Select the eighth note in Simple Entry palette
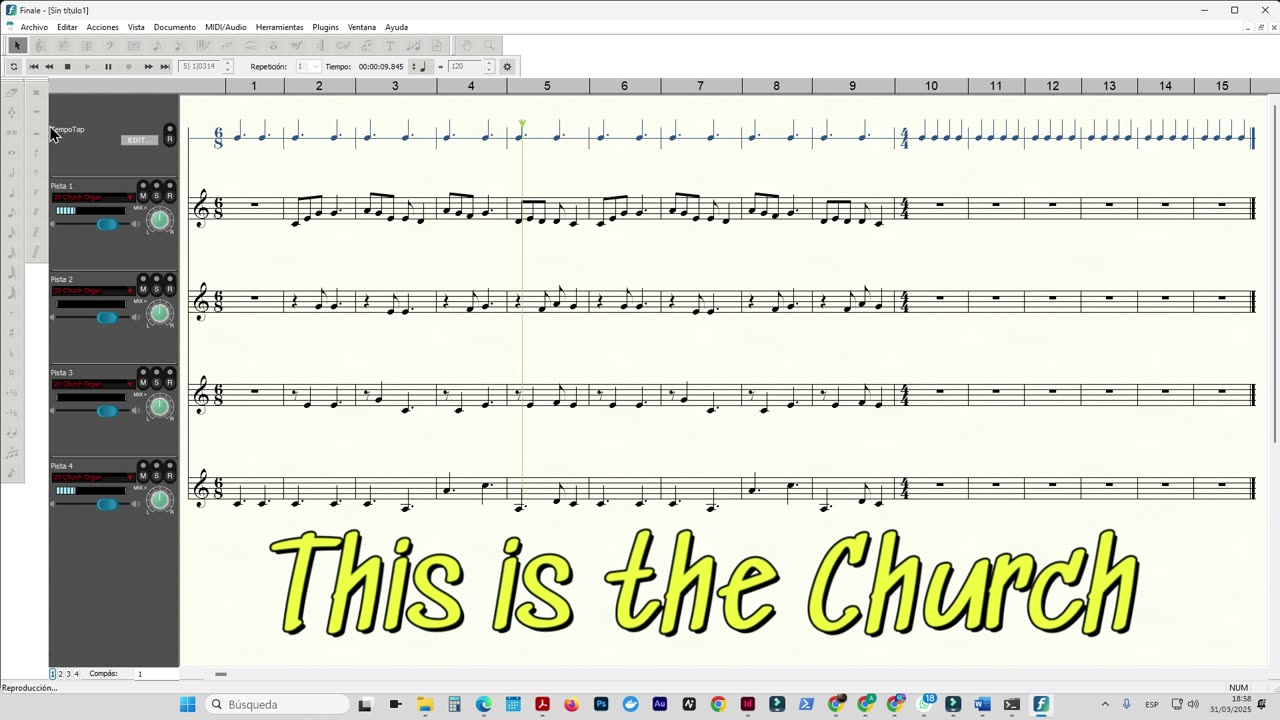This screenshot has width=1280, height=720. (12, 212)
